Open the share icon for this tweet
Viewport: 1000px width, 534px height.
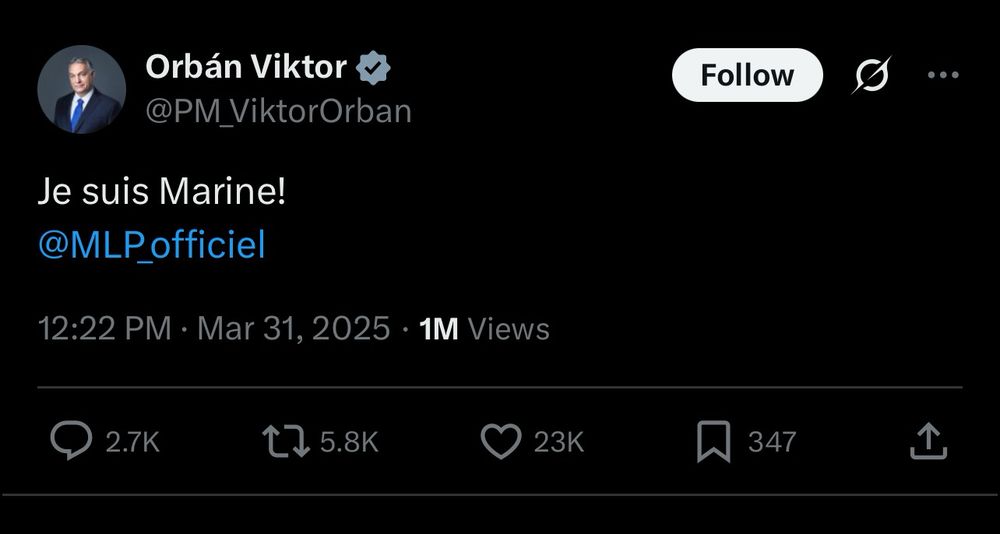928,441
